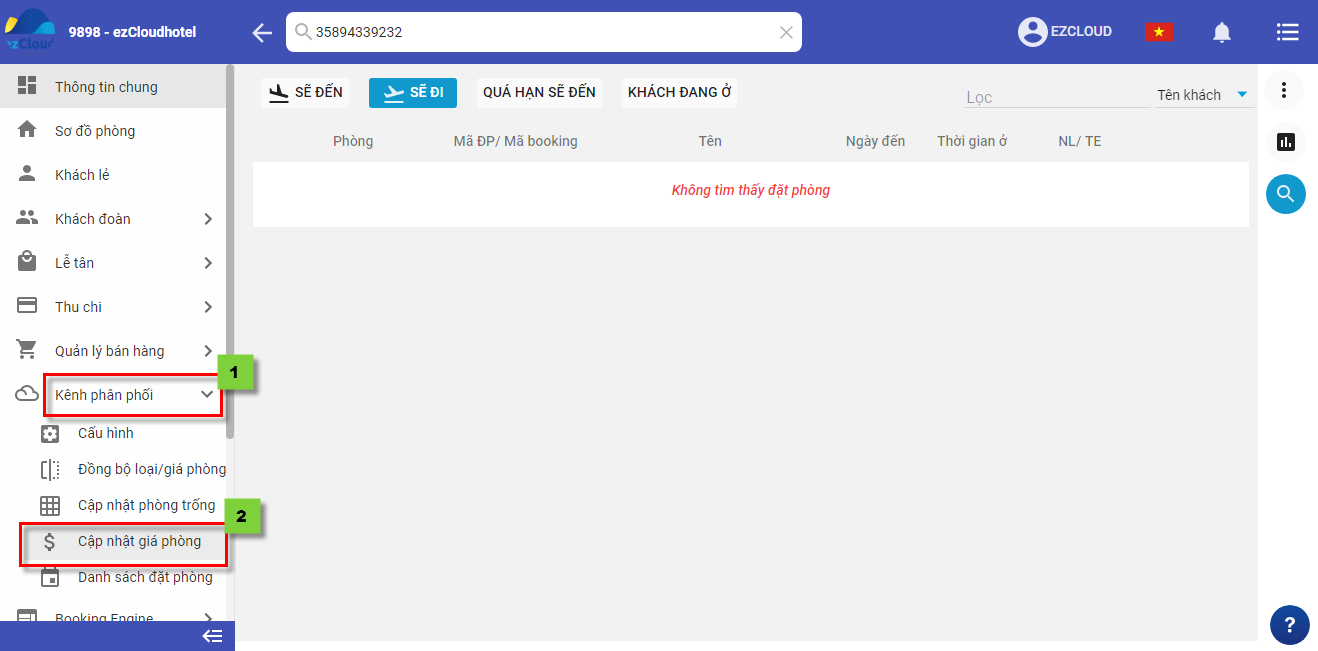Click the blue magnifier search button
The width and height of the screenshot is (1318, 651).
click(x=1285, y=193)
